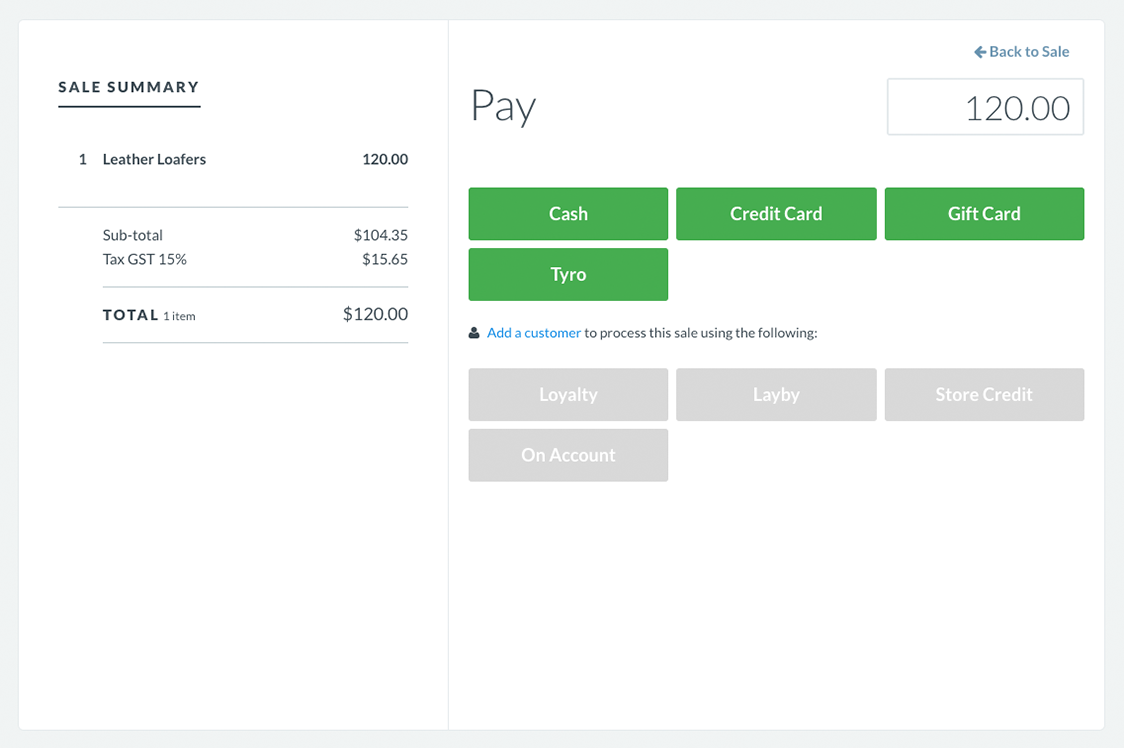Select the Gift Card payment button
Viewport: 1124px width, 748px height.
[984, 214]
